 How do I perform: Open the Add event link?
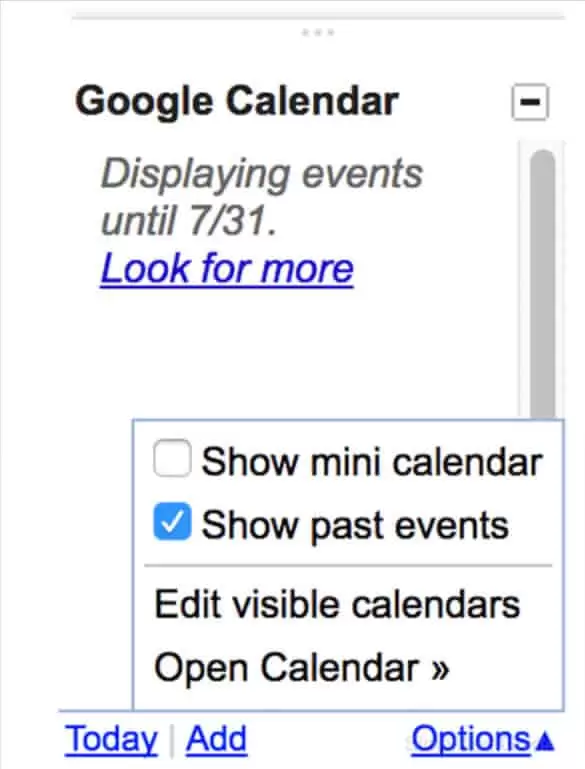coord(216,739)
